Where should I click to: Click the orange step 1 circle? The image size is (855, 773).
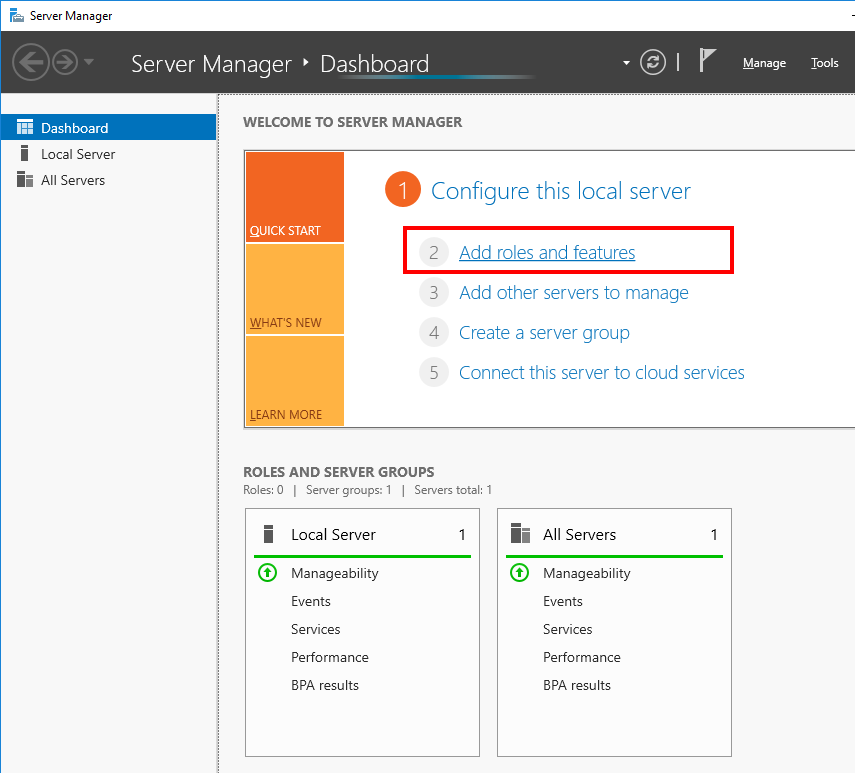coord(403,190)
